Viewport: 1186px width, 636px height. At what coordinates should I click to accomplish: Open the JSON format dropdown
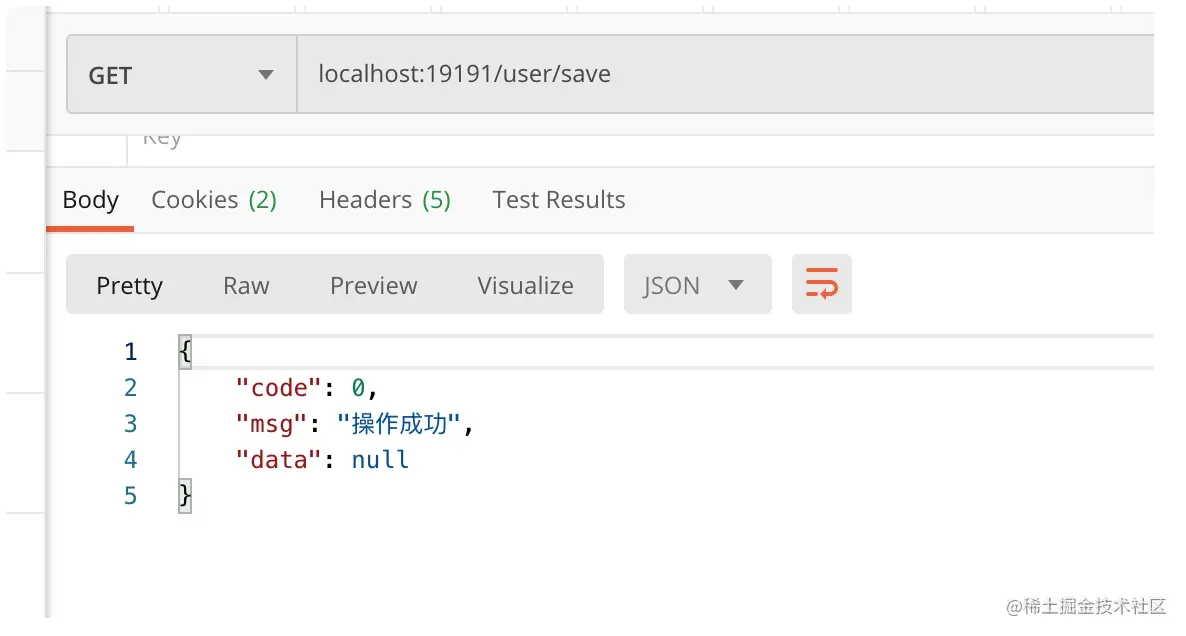697,284
